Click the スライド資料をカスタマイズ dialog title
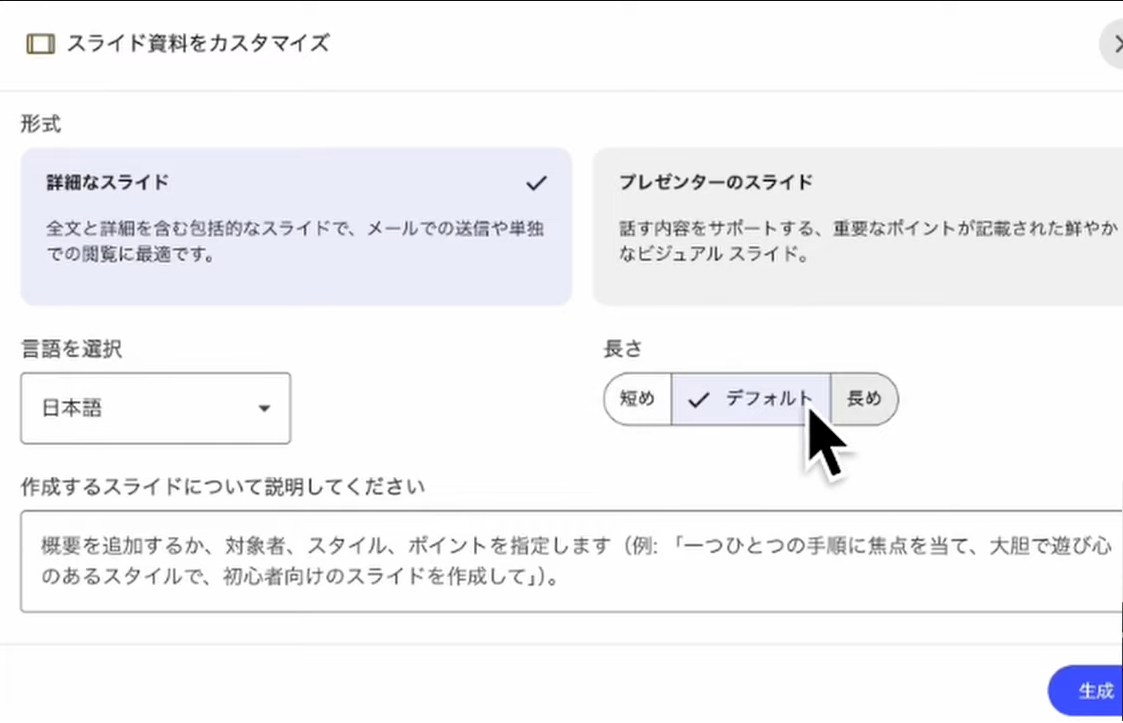 [198, 43]
